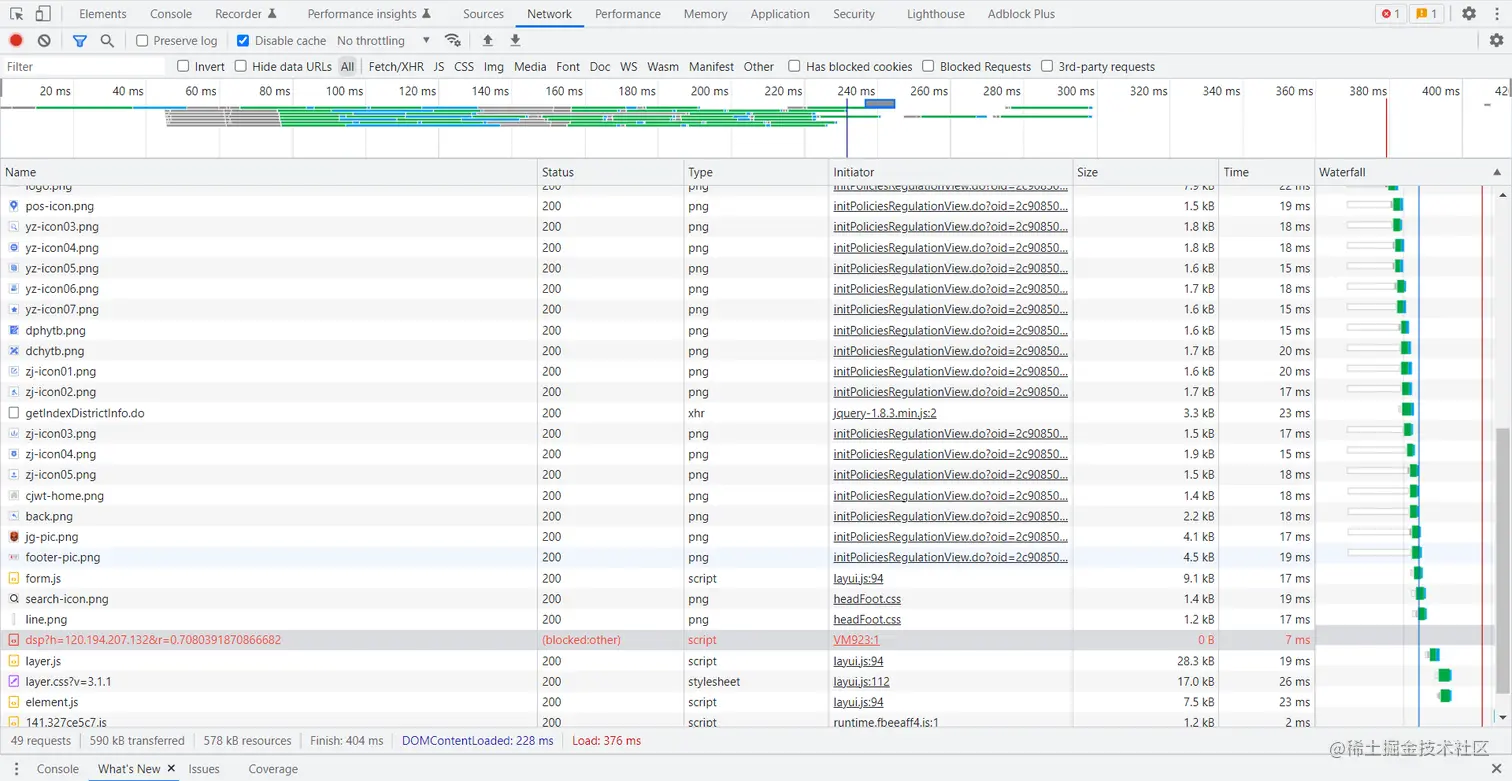Sort requests by Status column header
Screen dimensions: 1512x781
[611, 172]
